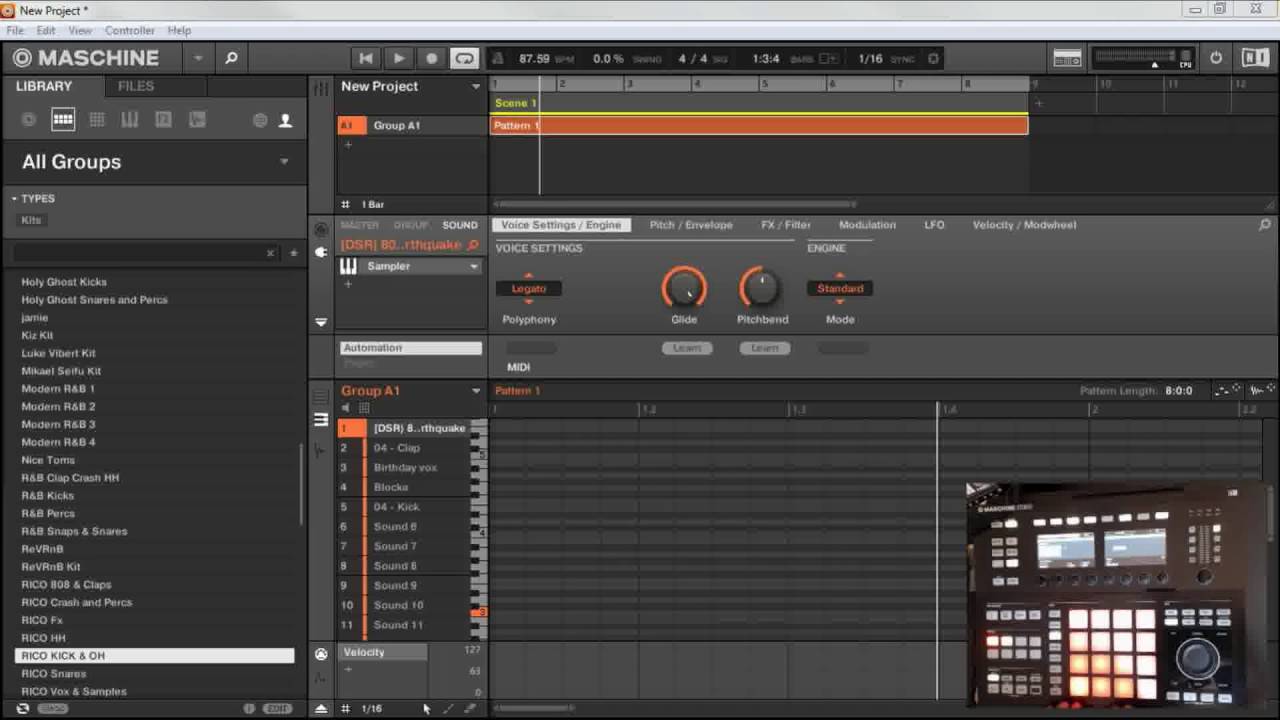The image size is (1280, 720).
Task: Toggle the loop button in transport
Action: [464, 58]
